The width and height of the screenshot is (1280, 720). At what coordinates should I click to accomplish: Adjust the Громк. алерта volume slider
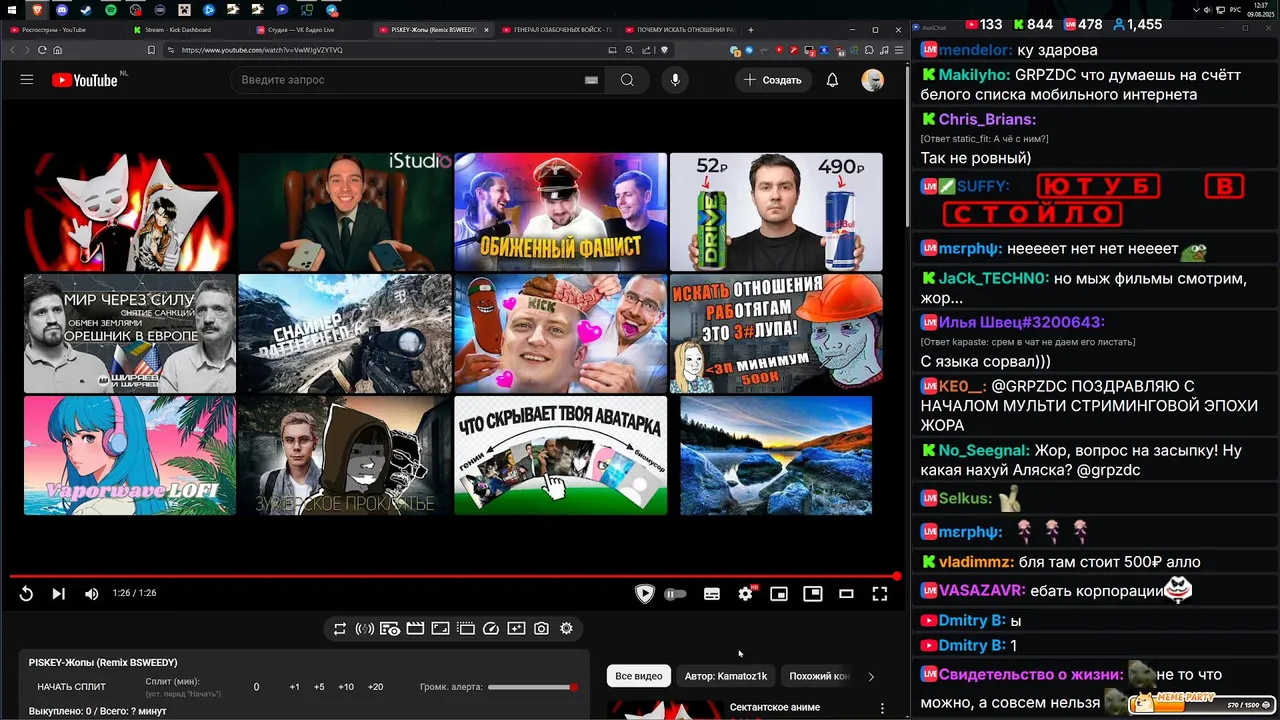click(533, 687)
